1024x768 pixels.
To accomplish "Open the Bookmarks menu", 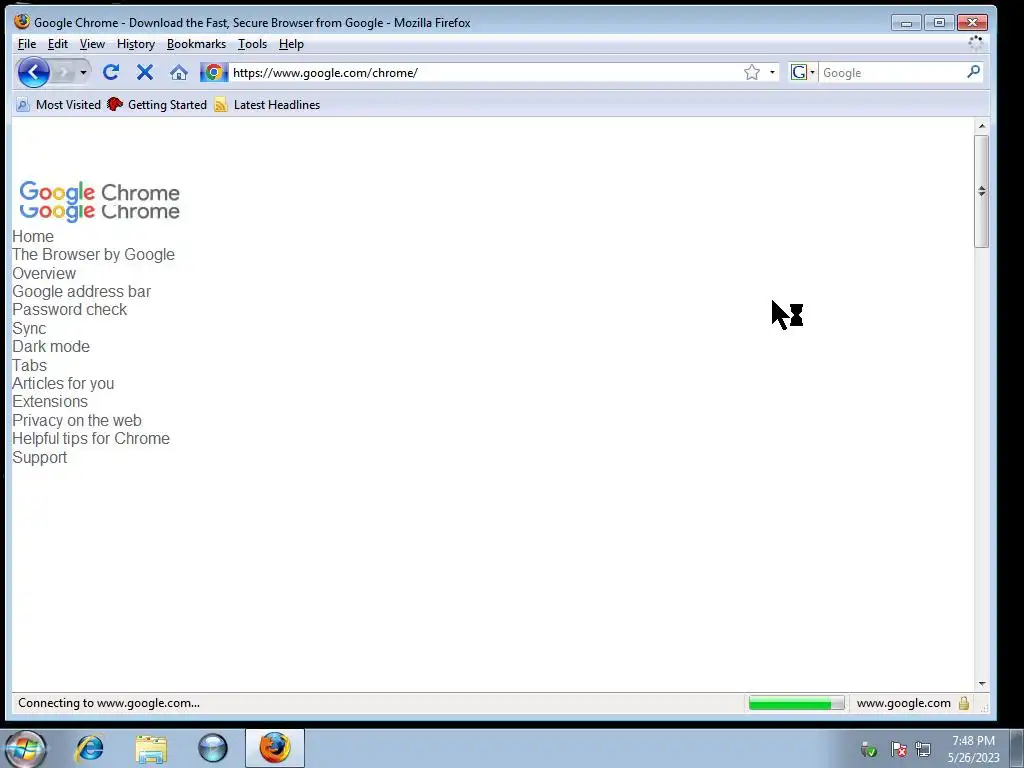I will [x=196, y=44].
